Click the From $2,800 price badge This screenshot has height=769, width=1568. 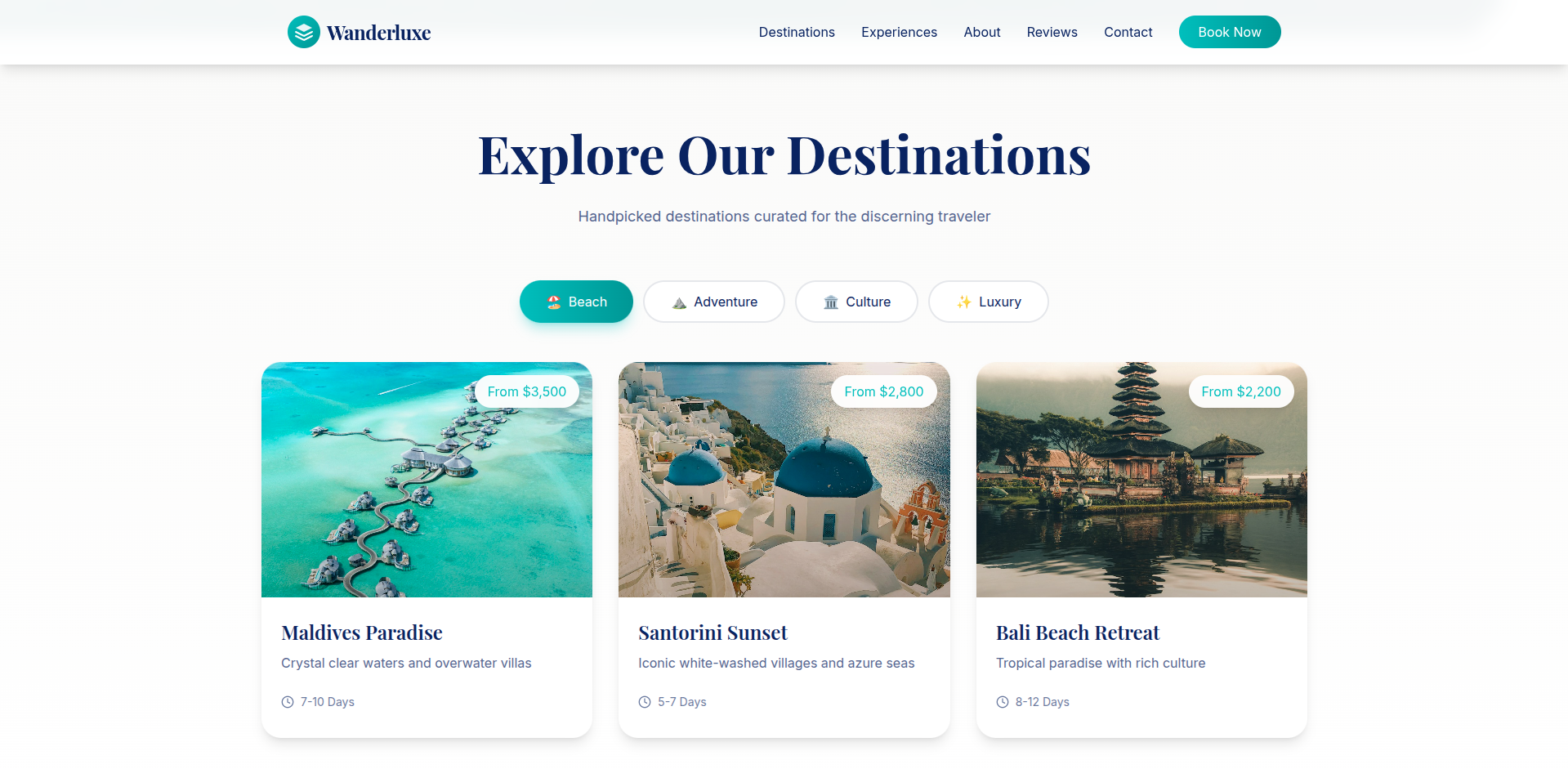click(x=884, y=391)
